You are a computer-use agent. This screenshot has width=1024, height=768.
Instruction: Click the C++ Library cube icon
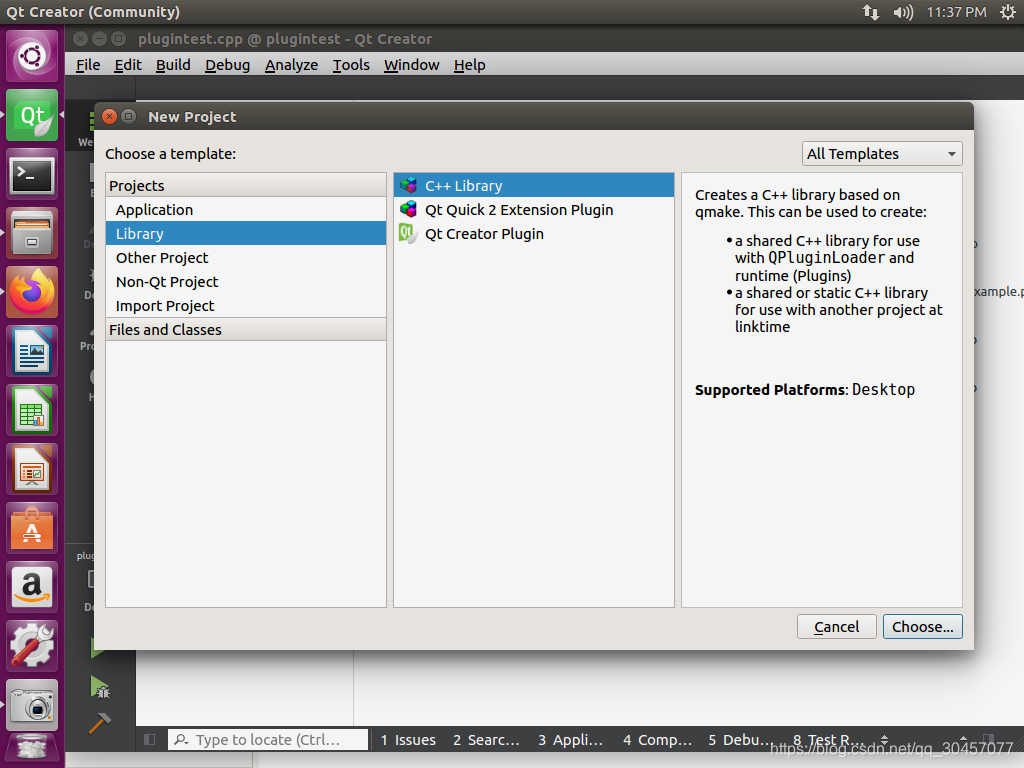pos(408,185)
